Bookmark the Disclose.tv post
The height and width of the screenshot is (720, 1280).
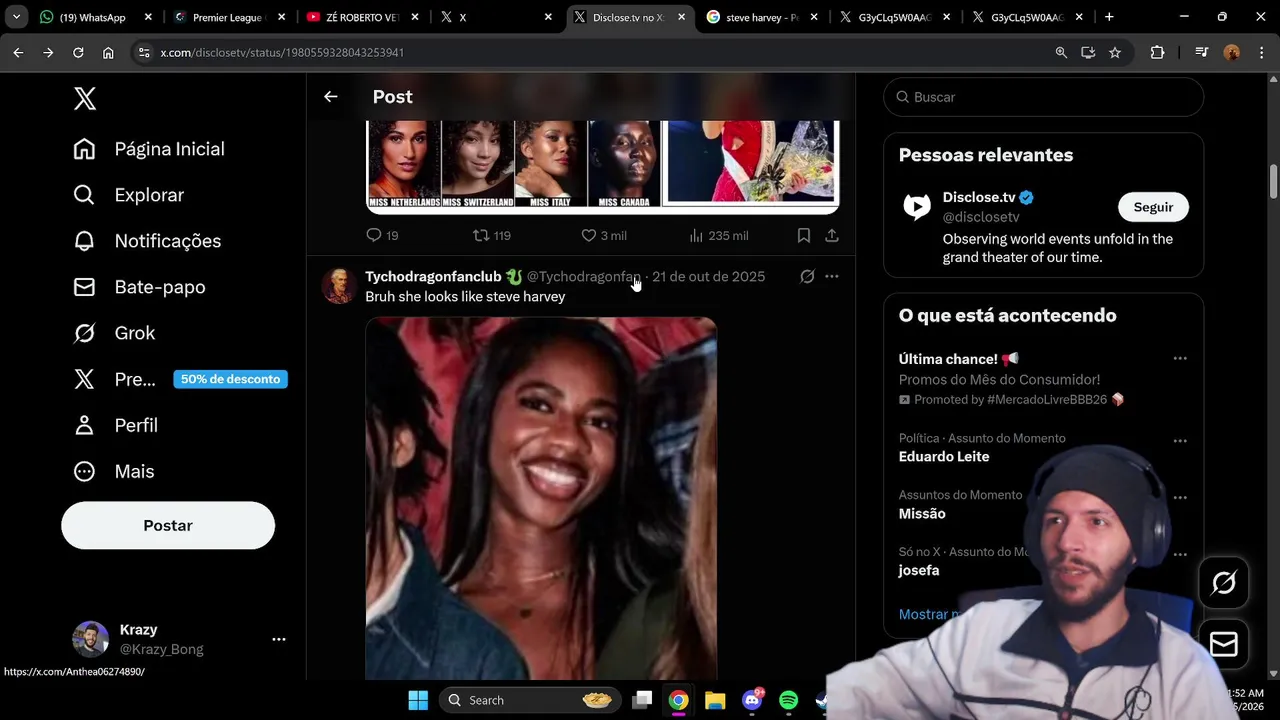(804, 235)
